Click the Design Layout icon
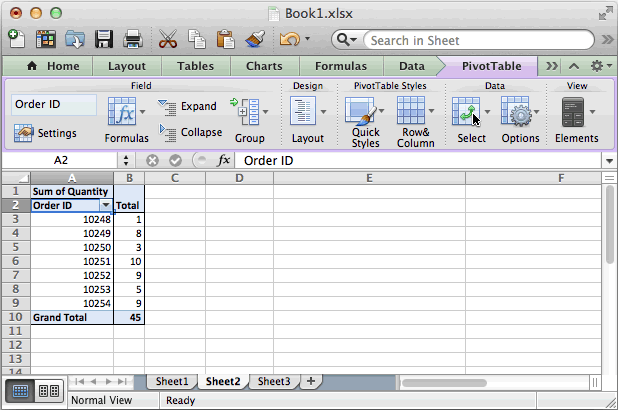 pyautogui.click(x=303, y=112)
